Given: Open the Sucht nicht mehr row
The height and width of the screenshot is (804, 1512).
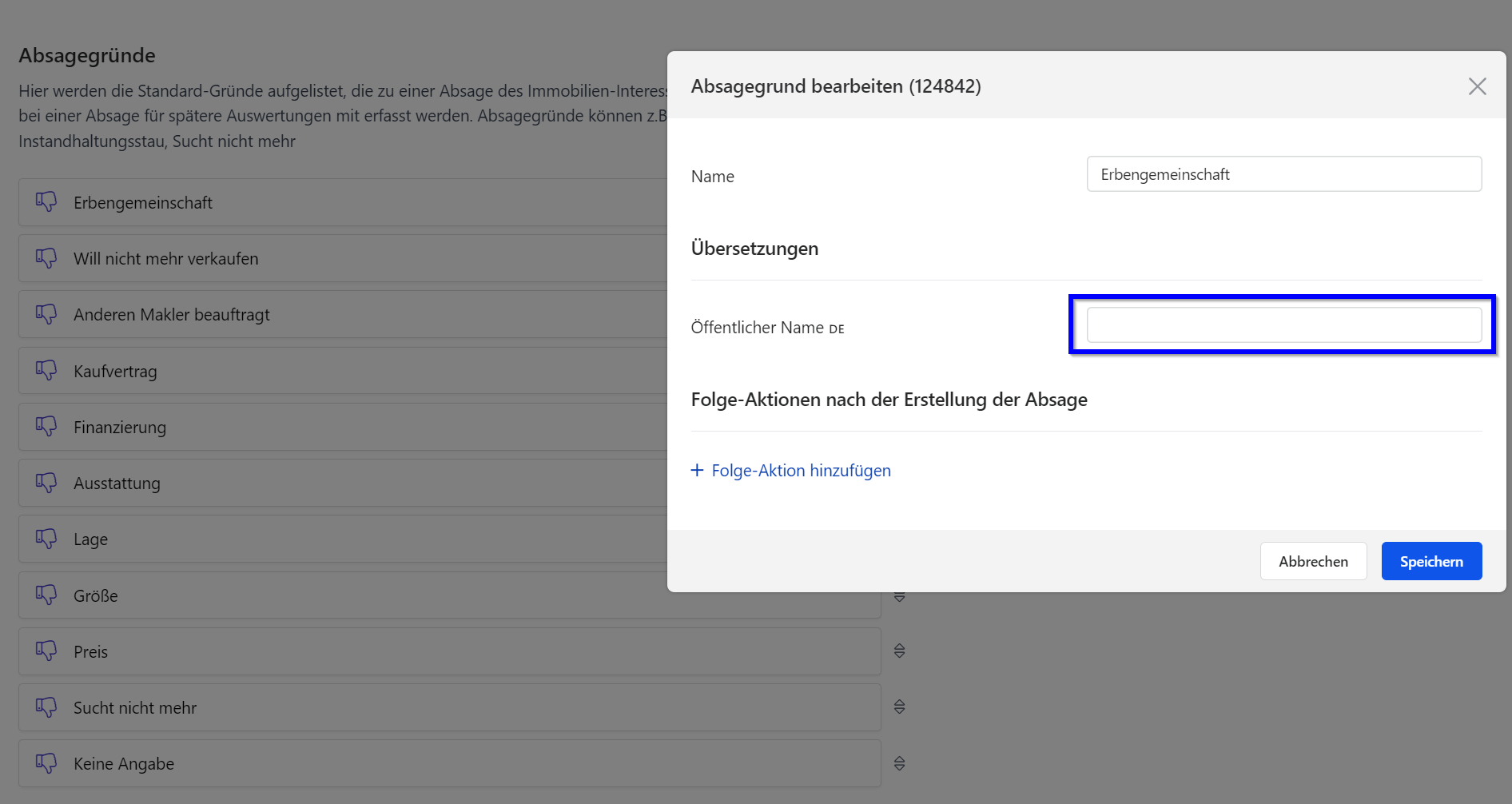Looking at the screenshot, I should pyautogui.click(x=450, y=707).
